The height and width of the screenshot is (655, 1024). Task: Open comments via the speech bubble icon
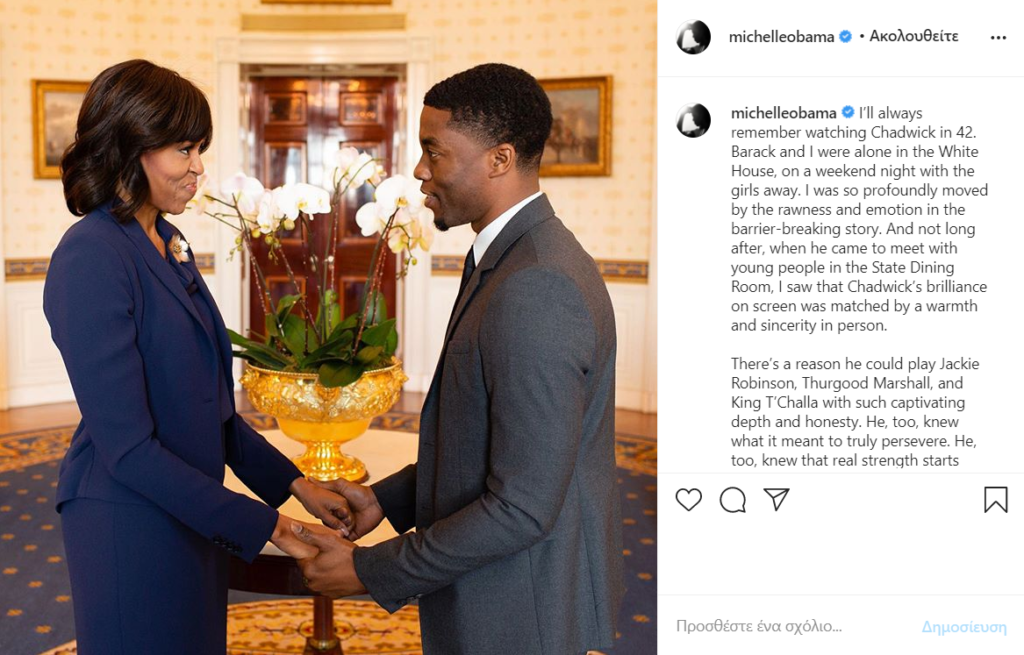(733, 500)
